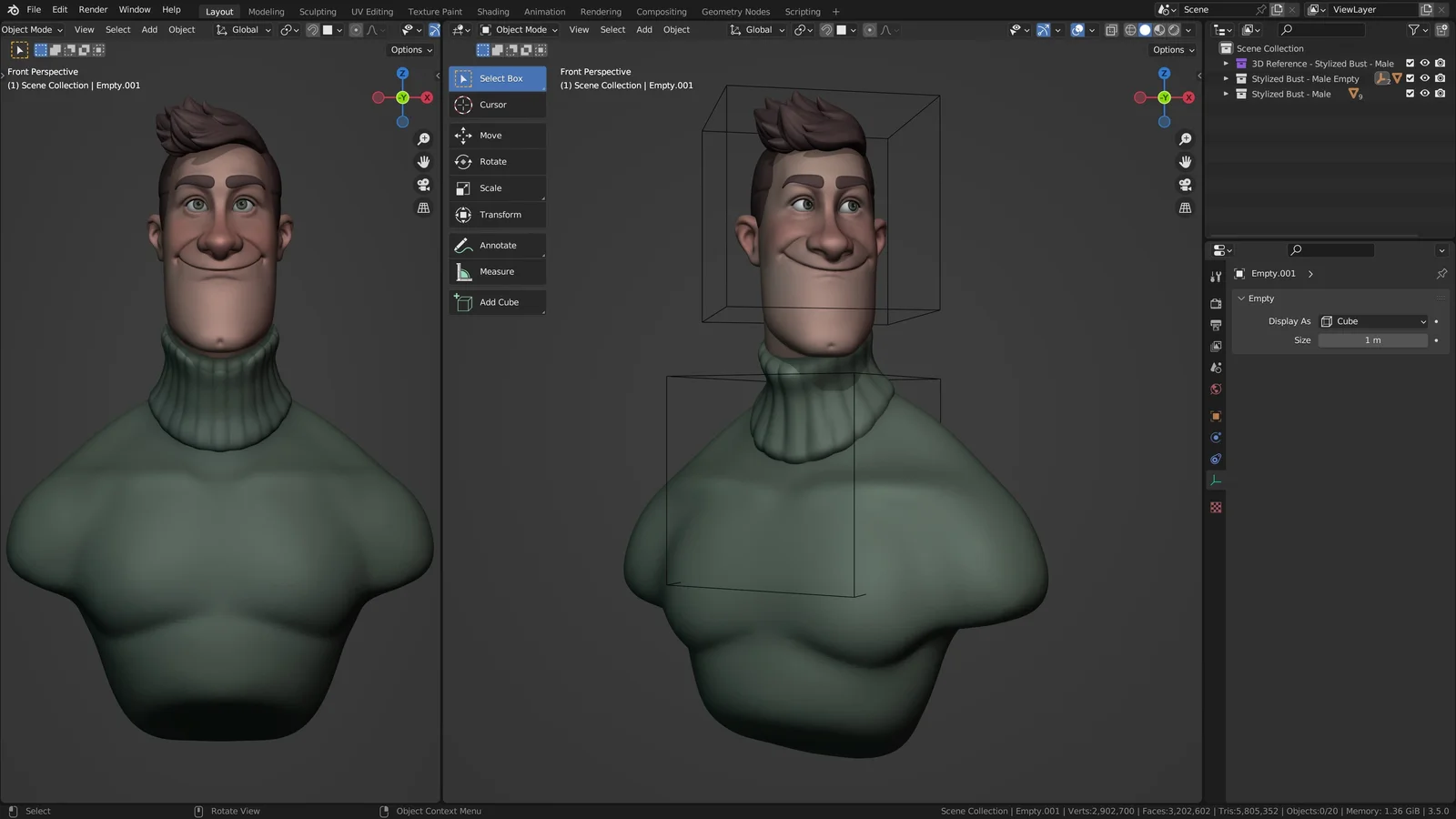This screenshot has width=1456, height=819.
Task: Open the Display As dropdown showing Cube
Action: (1373, 321)
